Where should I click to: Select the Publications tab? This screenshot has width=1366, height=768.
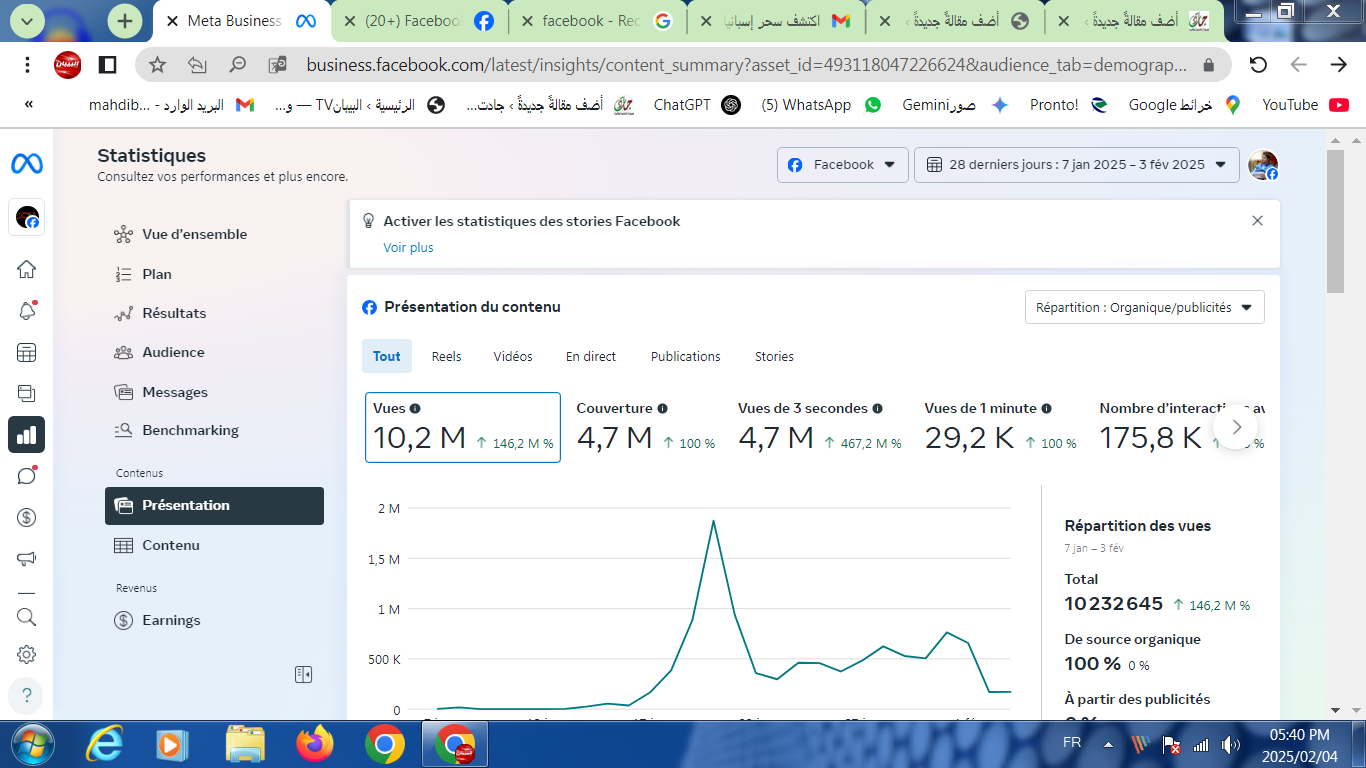click(685, 356)
